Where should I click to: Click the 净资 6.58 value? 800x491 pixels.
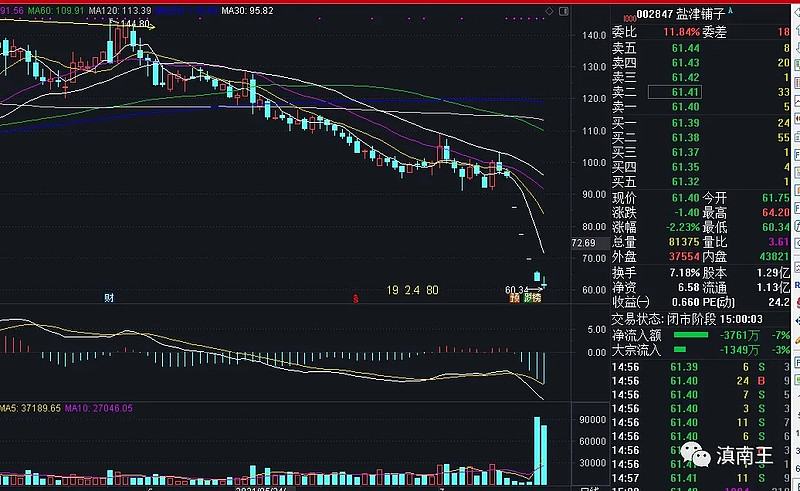point(688,288)
